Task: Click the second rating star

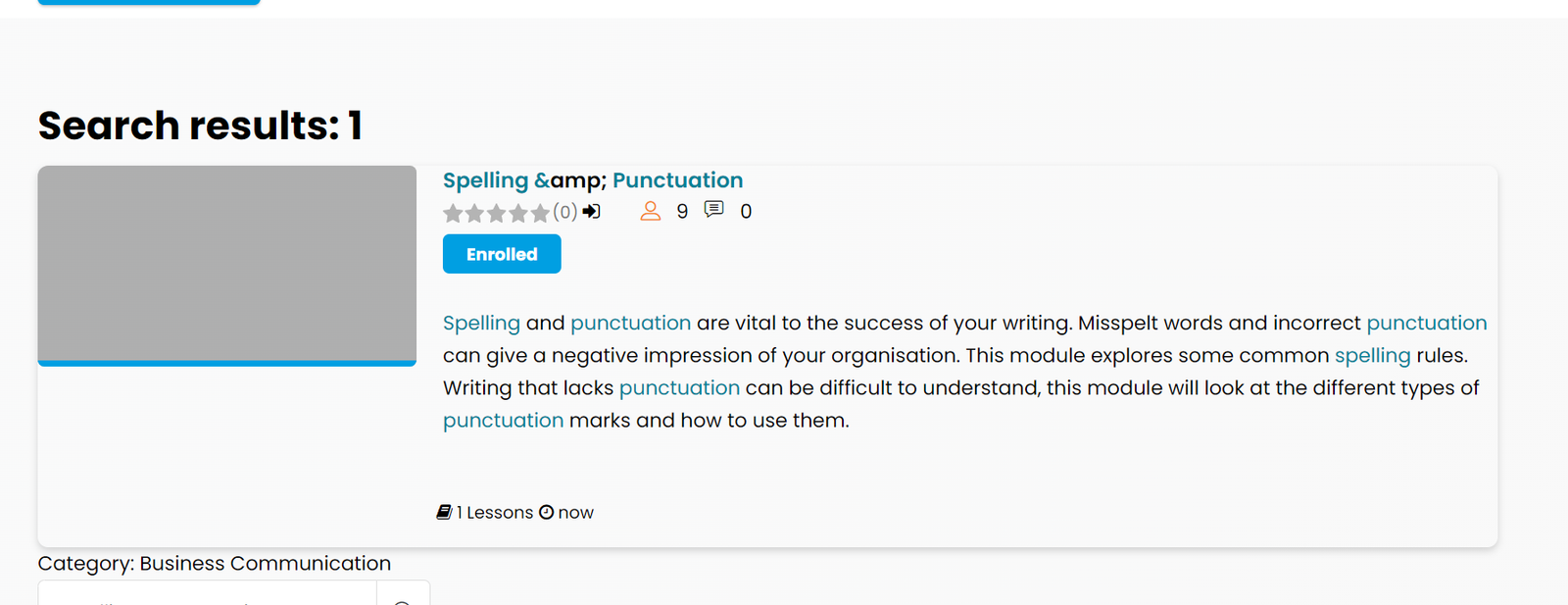Action: (474, 213)
